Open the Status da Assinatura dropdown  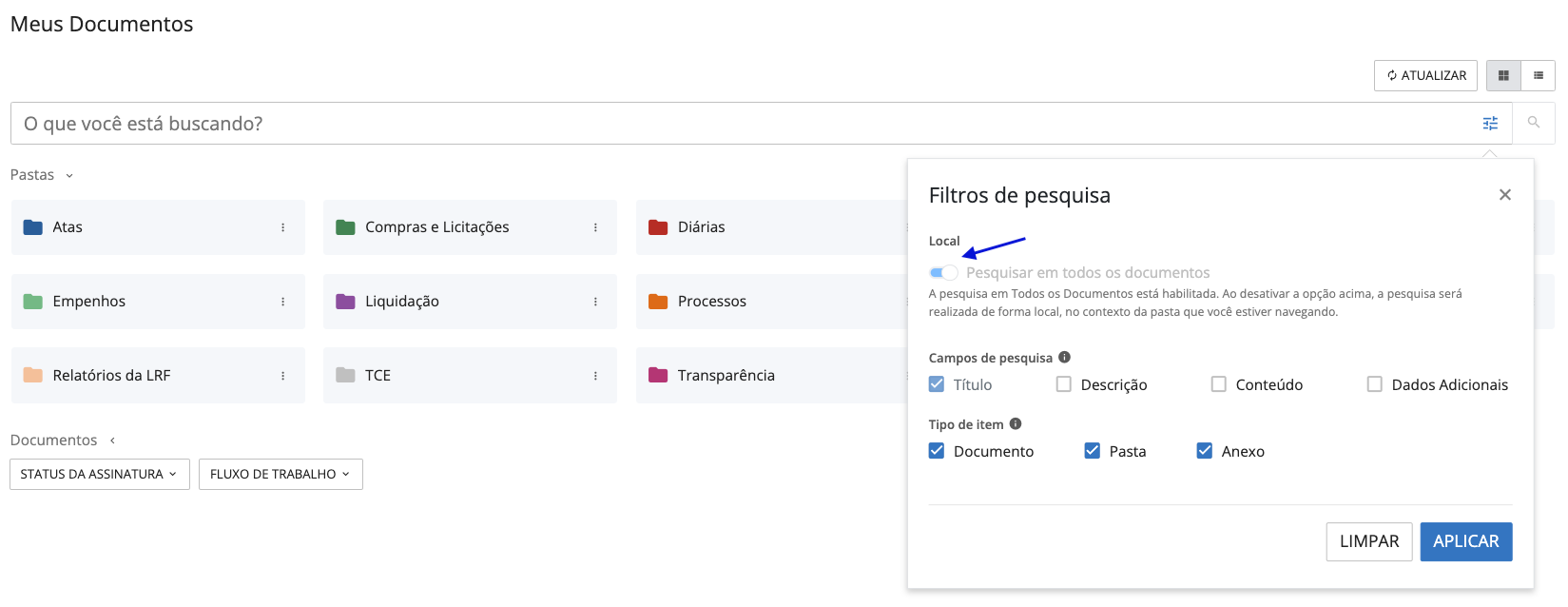(x=99, y=474)
